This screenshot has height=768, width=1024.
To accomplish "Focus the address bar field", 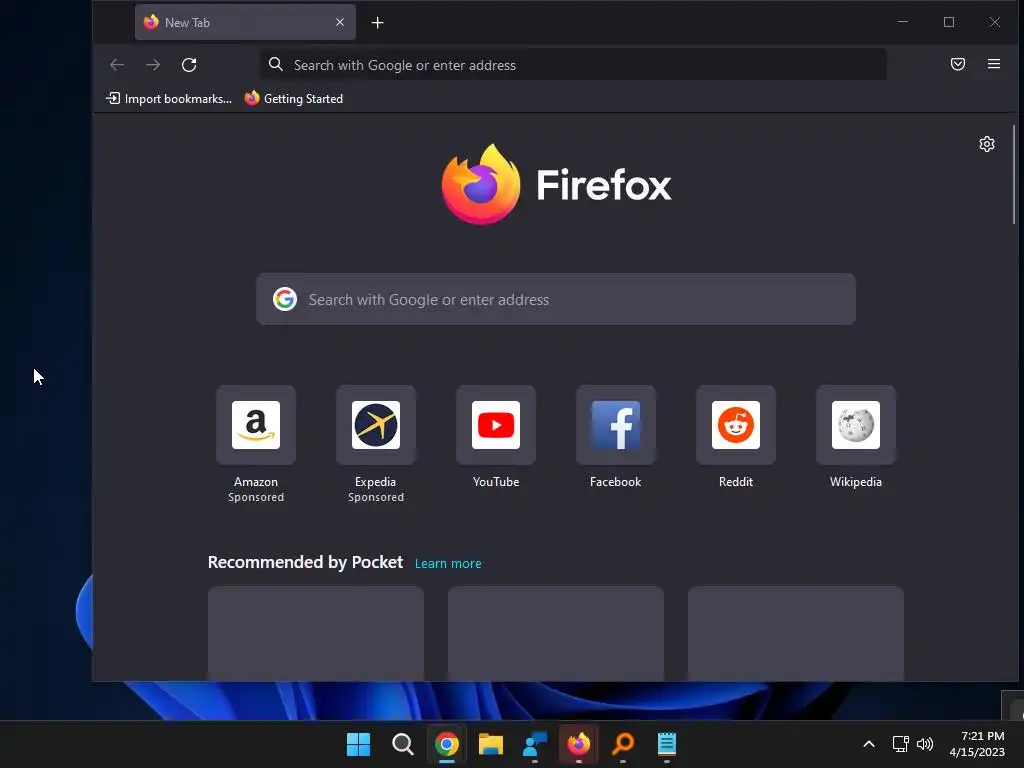I will tap(573, 65).
